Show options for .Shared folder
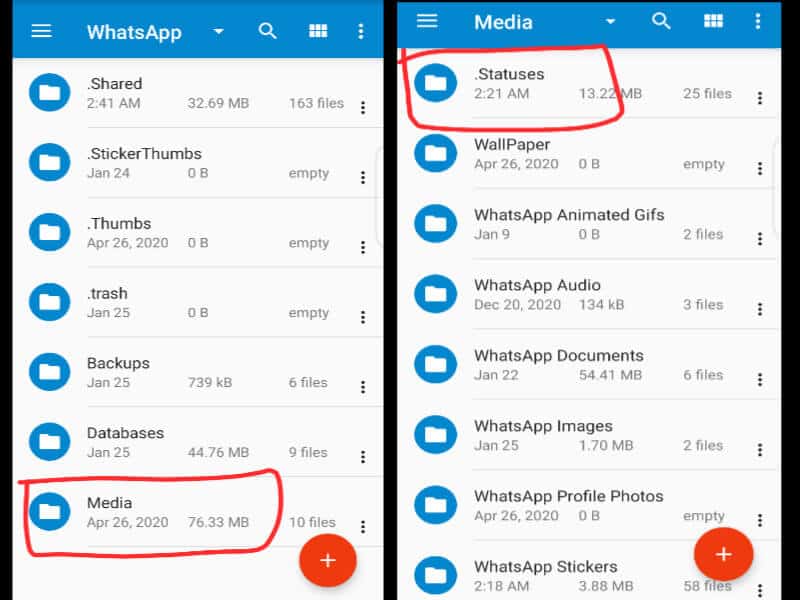Viewport: 800px width, 600px height. 363,108
